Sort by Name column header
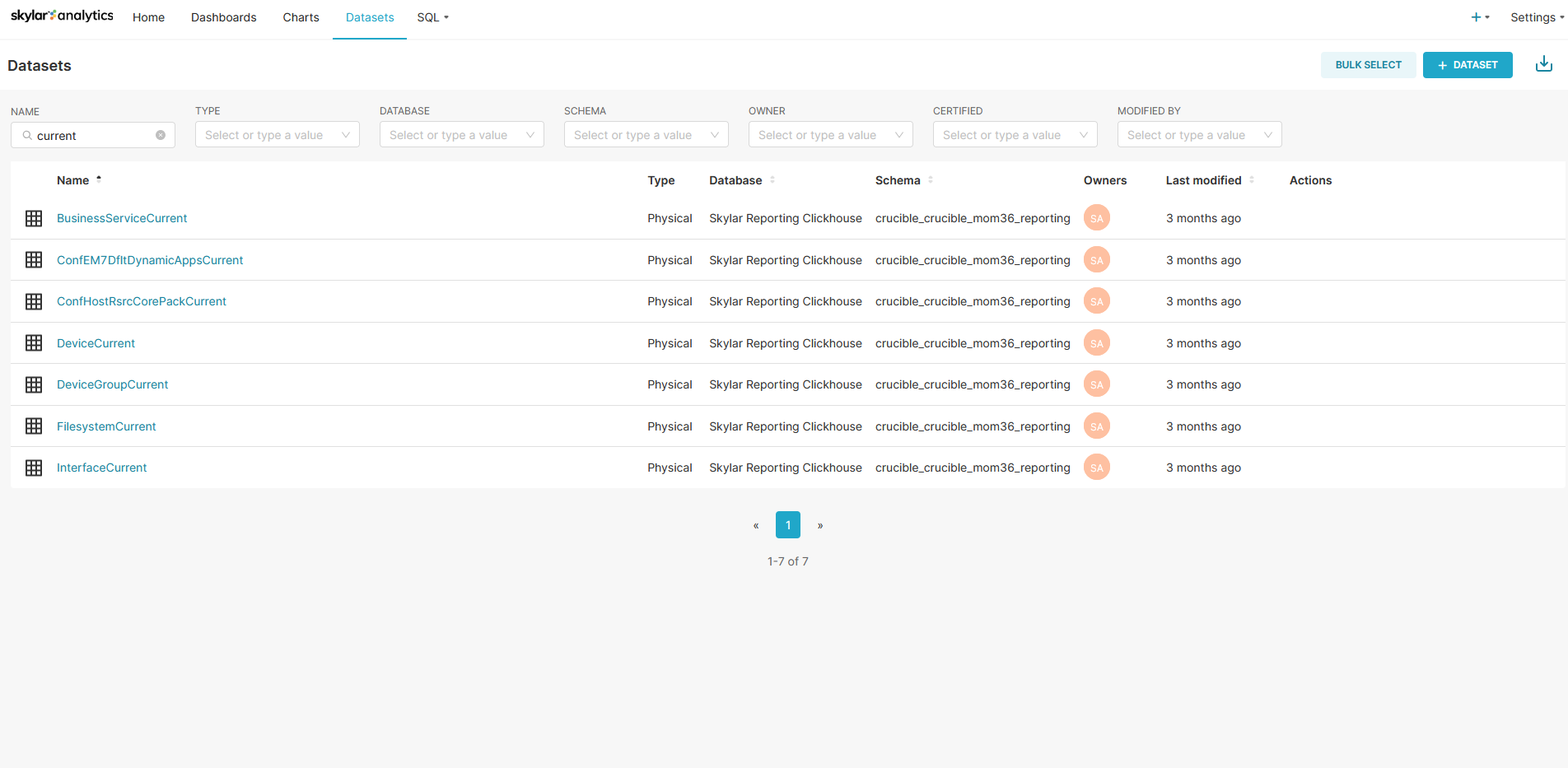Image resolution: width=1568 pixels, height=768 pixels. click(x=79, y=180)
